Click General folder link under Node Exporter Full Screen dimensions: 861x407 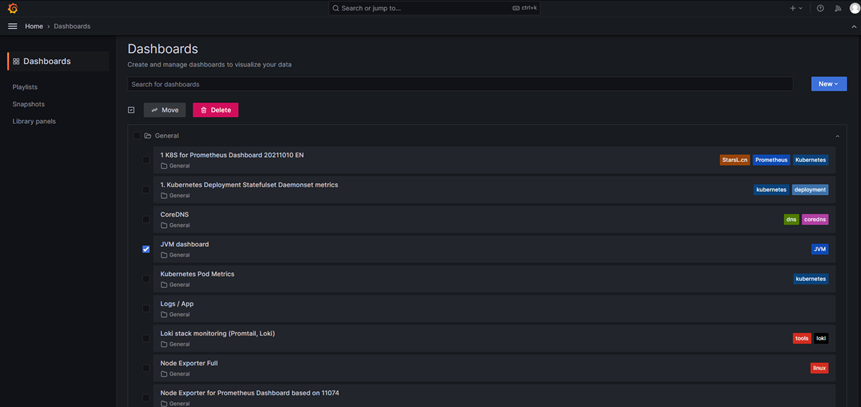click(x=175, y=373)
